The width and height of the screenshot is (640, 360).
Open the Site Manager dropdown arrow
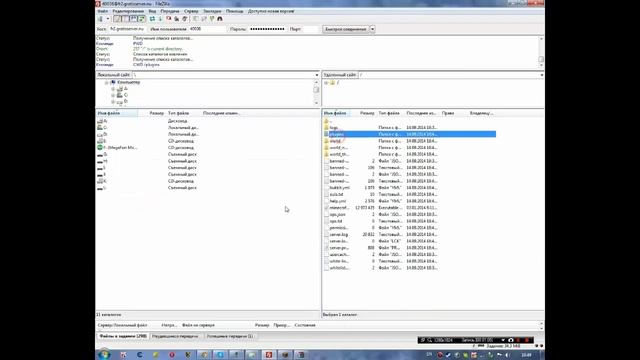click(108, 19)
